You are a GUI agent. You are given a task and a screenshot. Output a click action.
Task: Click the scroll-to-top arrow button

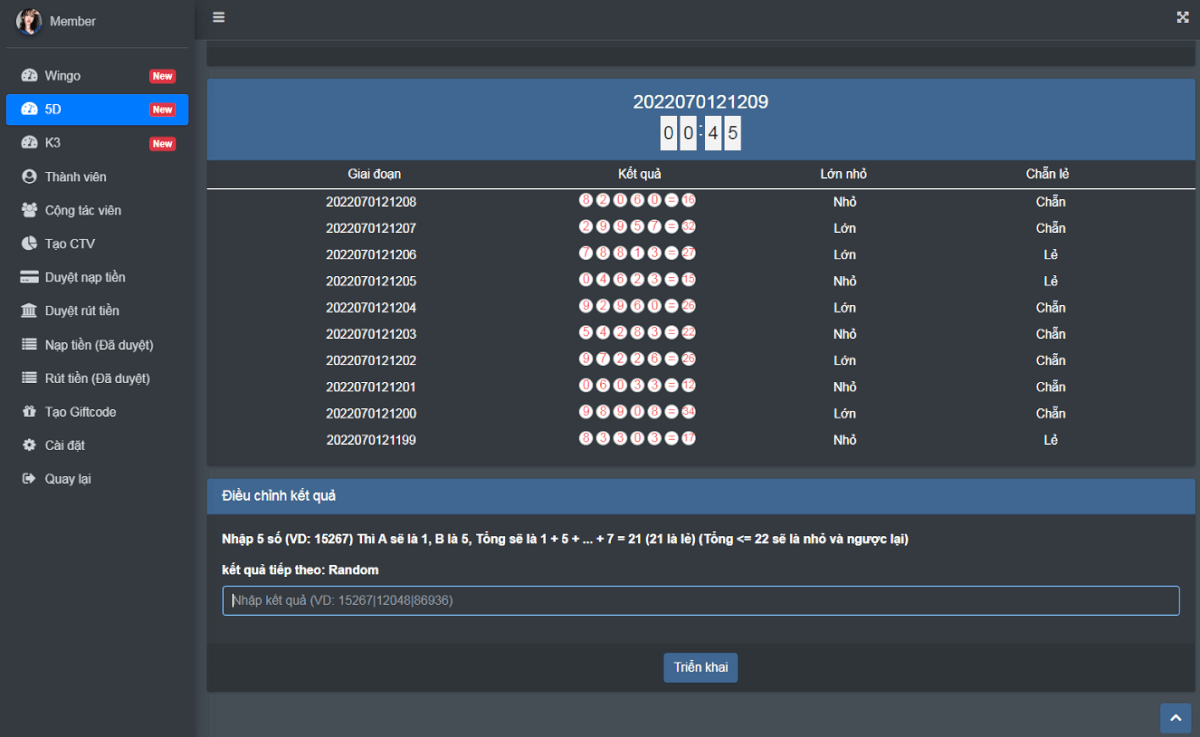(x=1175, y=718)
